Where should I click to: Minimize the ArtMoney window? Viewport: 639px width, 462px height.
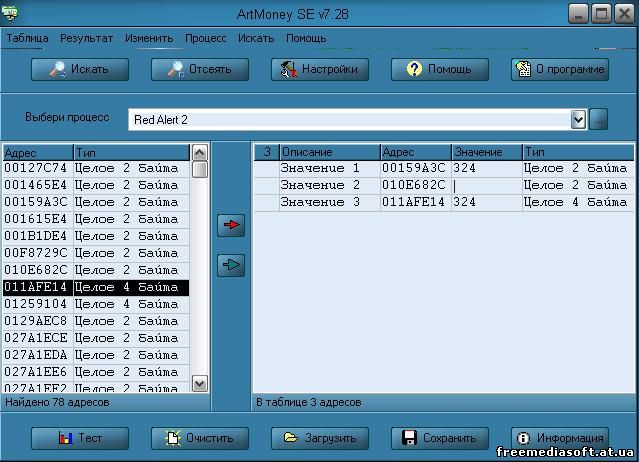point(578,14)
